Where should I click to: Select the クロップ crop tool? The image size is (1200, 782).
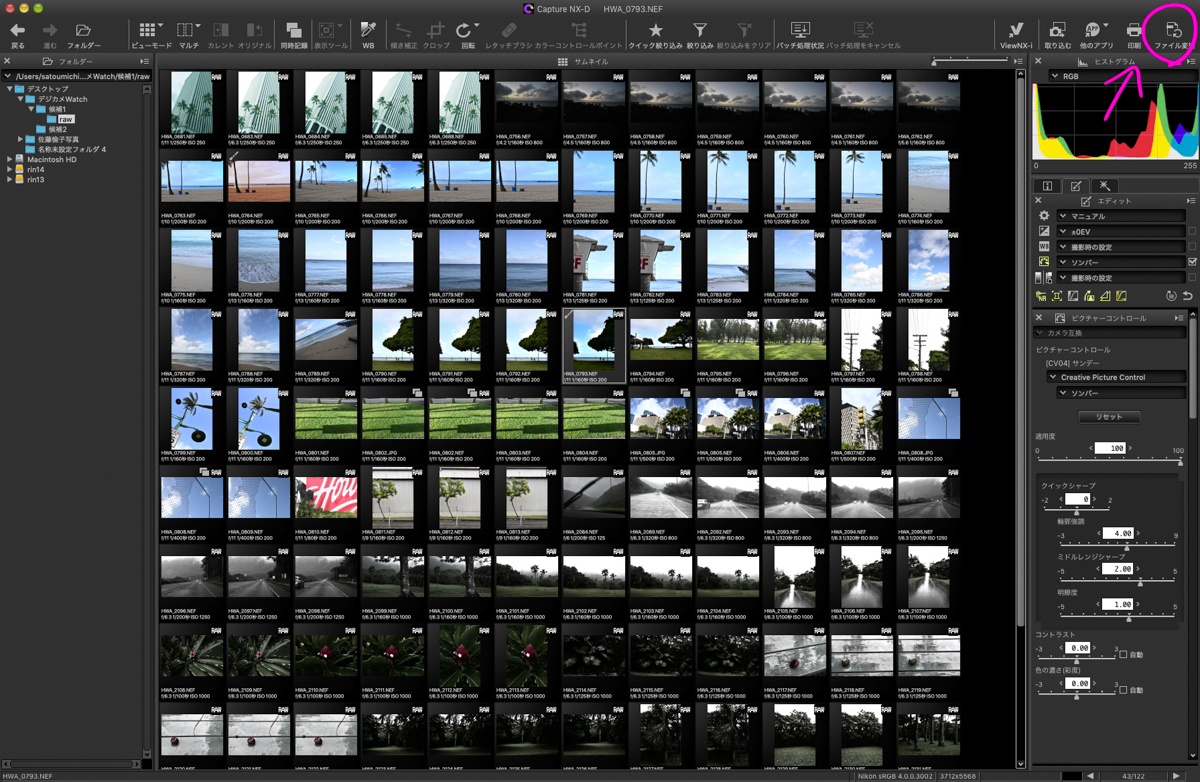click(436, 30)
